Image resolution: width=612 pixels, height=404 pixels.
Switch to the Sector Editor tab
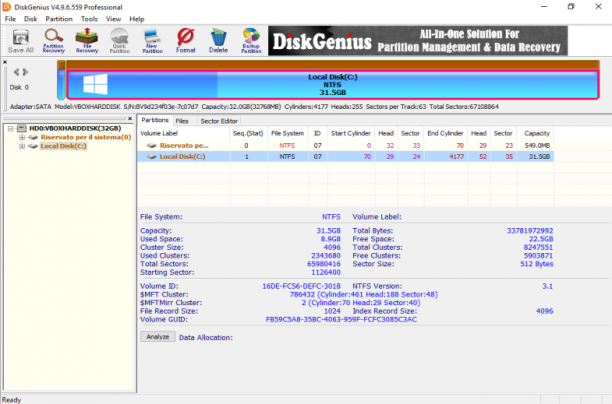click(x=219, y=121)
